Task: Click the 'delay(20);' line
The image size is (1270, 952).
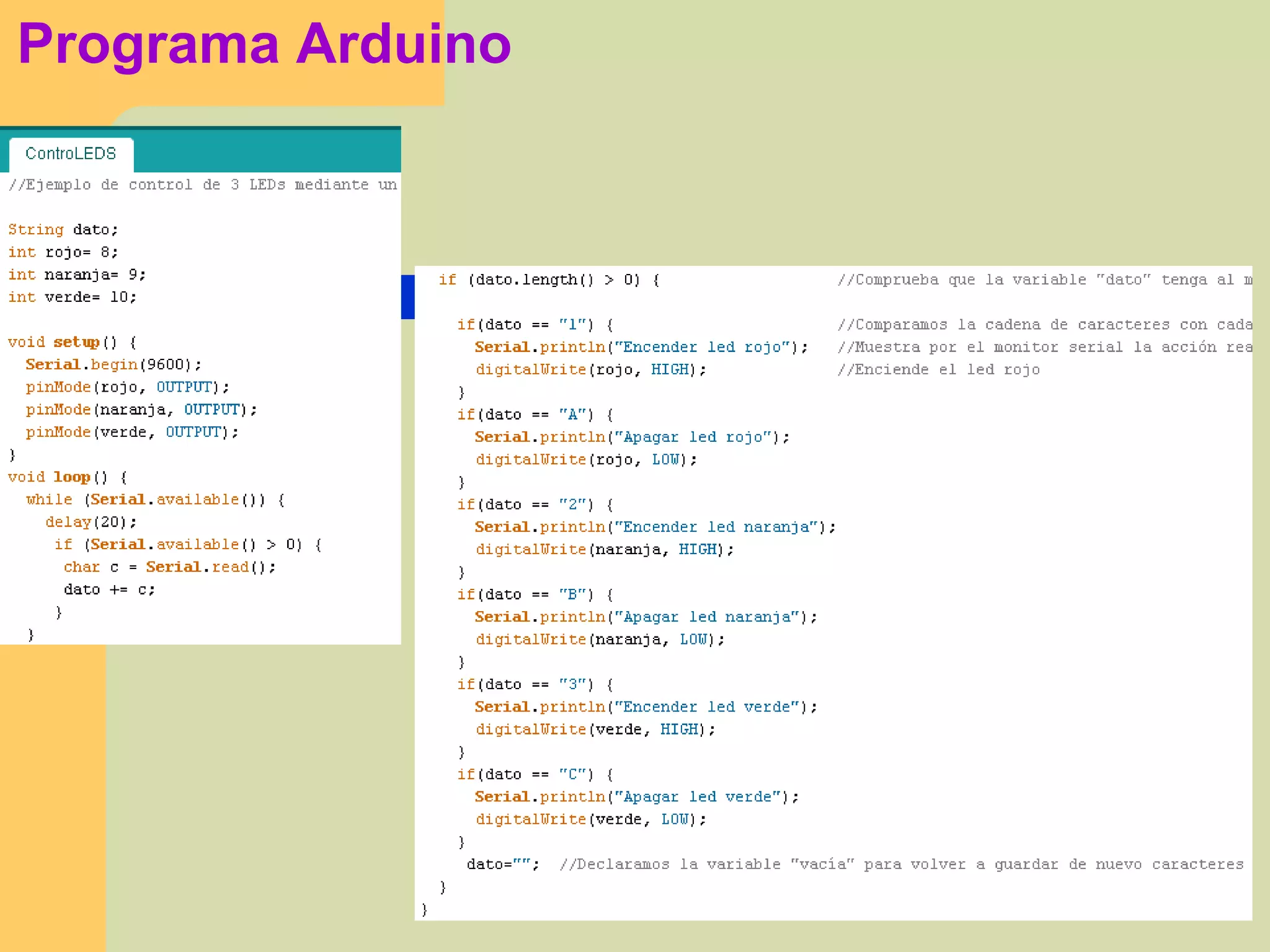Action: tap(91, 522)
